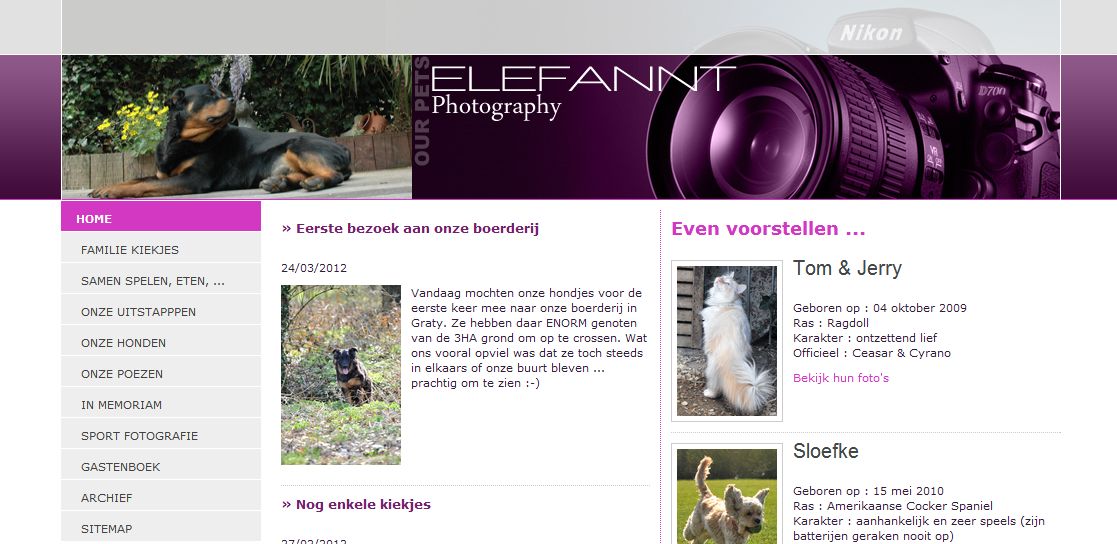
Task: Select SITEMAP in the sidebar
Action: click(x=161, y=528)
